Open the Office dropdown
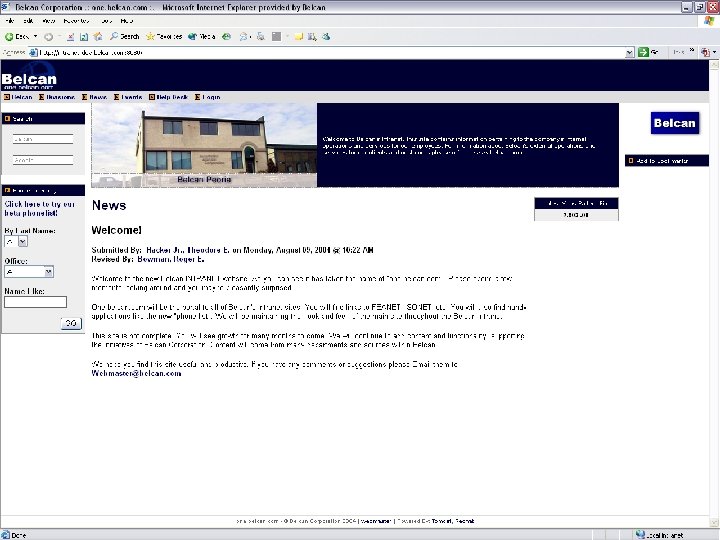This screenshot has width=720, height=540. coord(29,272)
